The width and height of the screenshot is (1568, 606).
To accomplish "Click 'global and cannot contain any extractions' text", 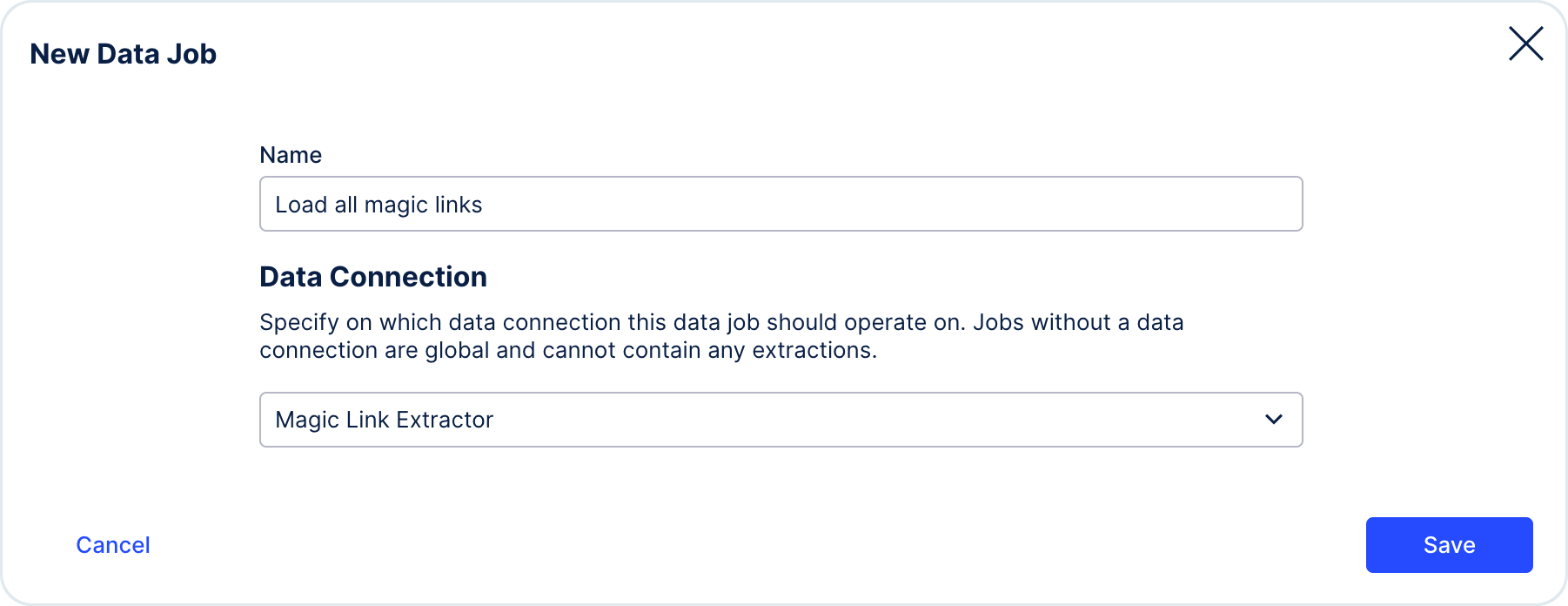I will coord(651,350).
